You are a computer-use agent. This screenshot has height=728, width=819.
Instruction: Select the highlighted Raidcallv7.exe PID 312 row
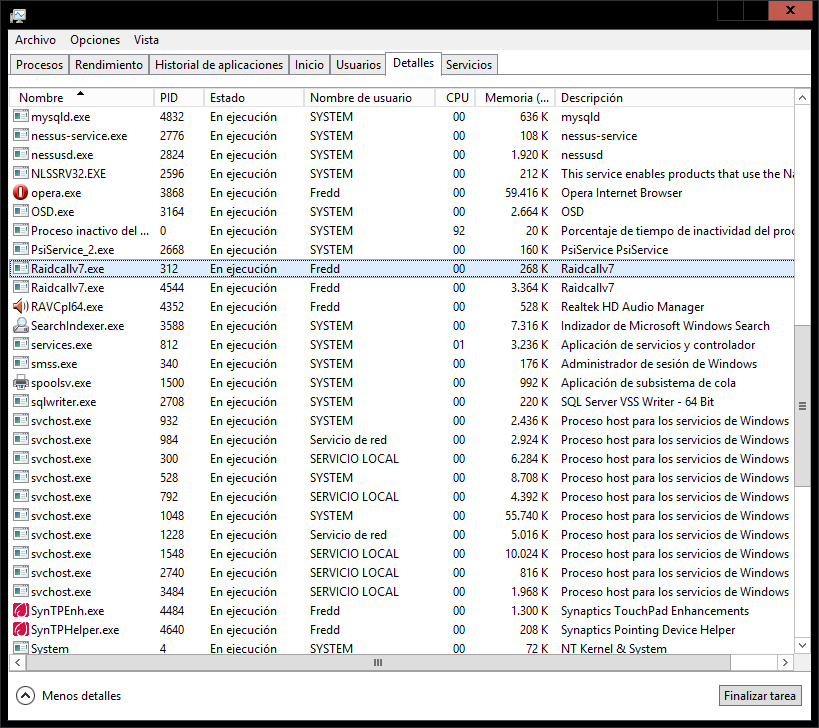402,268
